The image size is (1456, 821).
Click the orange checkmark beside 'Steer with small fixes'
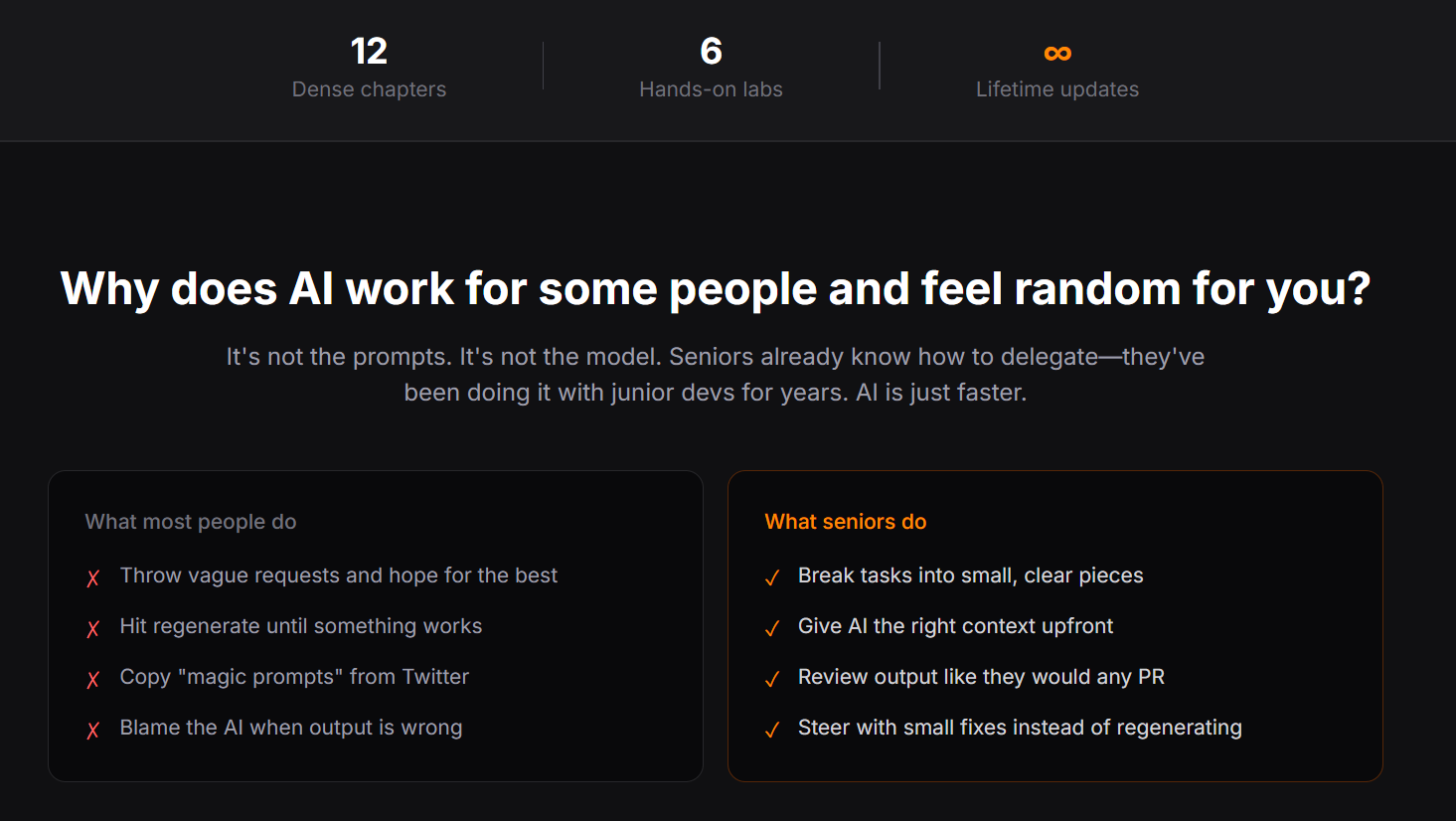pyautogui.click(x=772, y=731)
